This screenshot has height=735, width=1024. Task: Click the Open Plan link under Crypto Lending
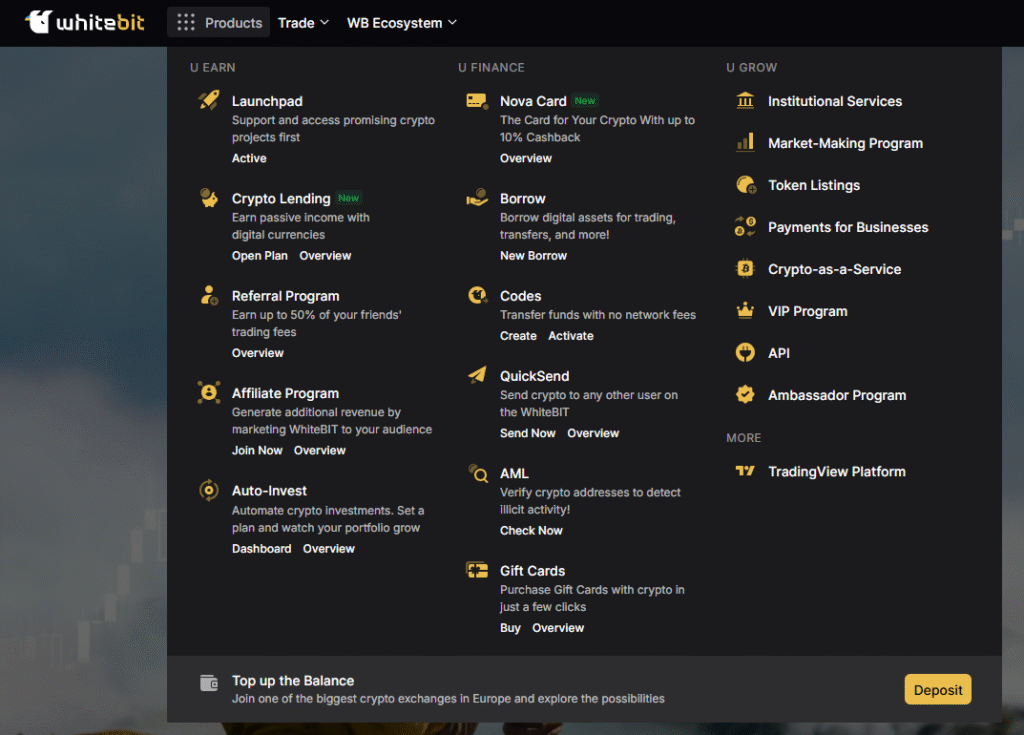(x=260, y=256)
